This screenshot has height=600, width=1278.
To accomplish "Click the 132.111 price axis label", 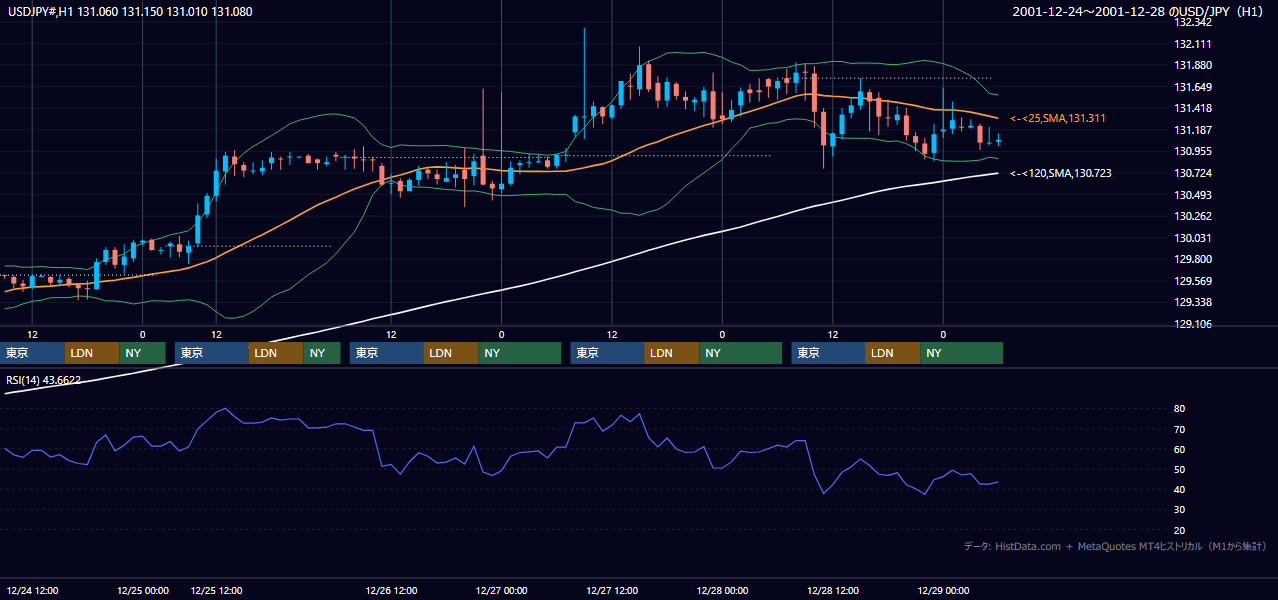I will [1193, 44].
